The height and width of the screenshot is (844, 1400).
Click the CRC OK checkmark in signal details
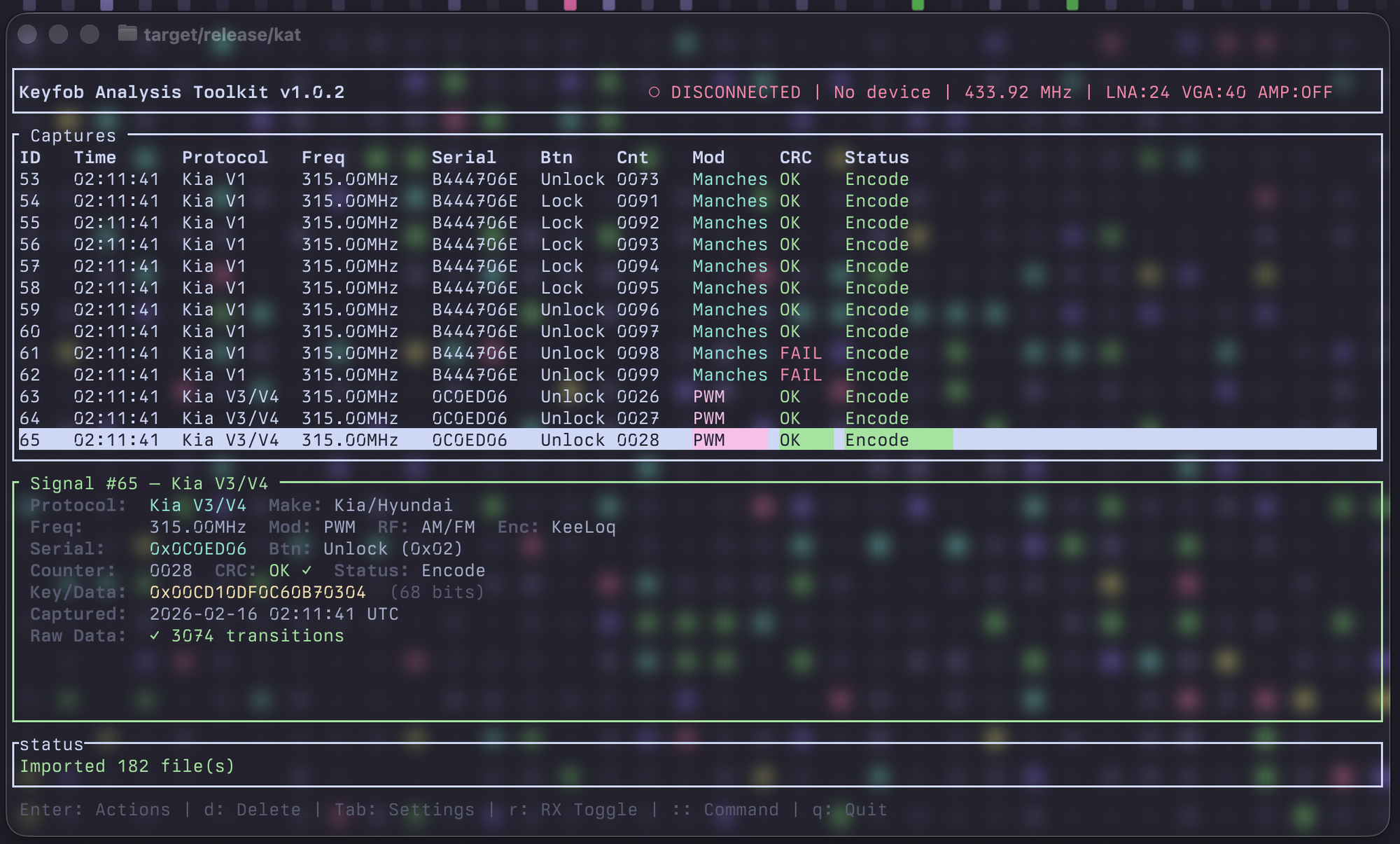(x=307, y=571)
